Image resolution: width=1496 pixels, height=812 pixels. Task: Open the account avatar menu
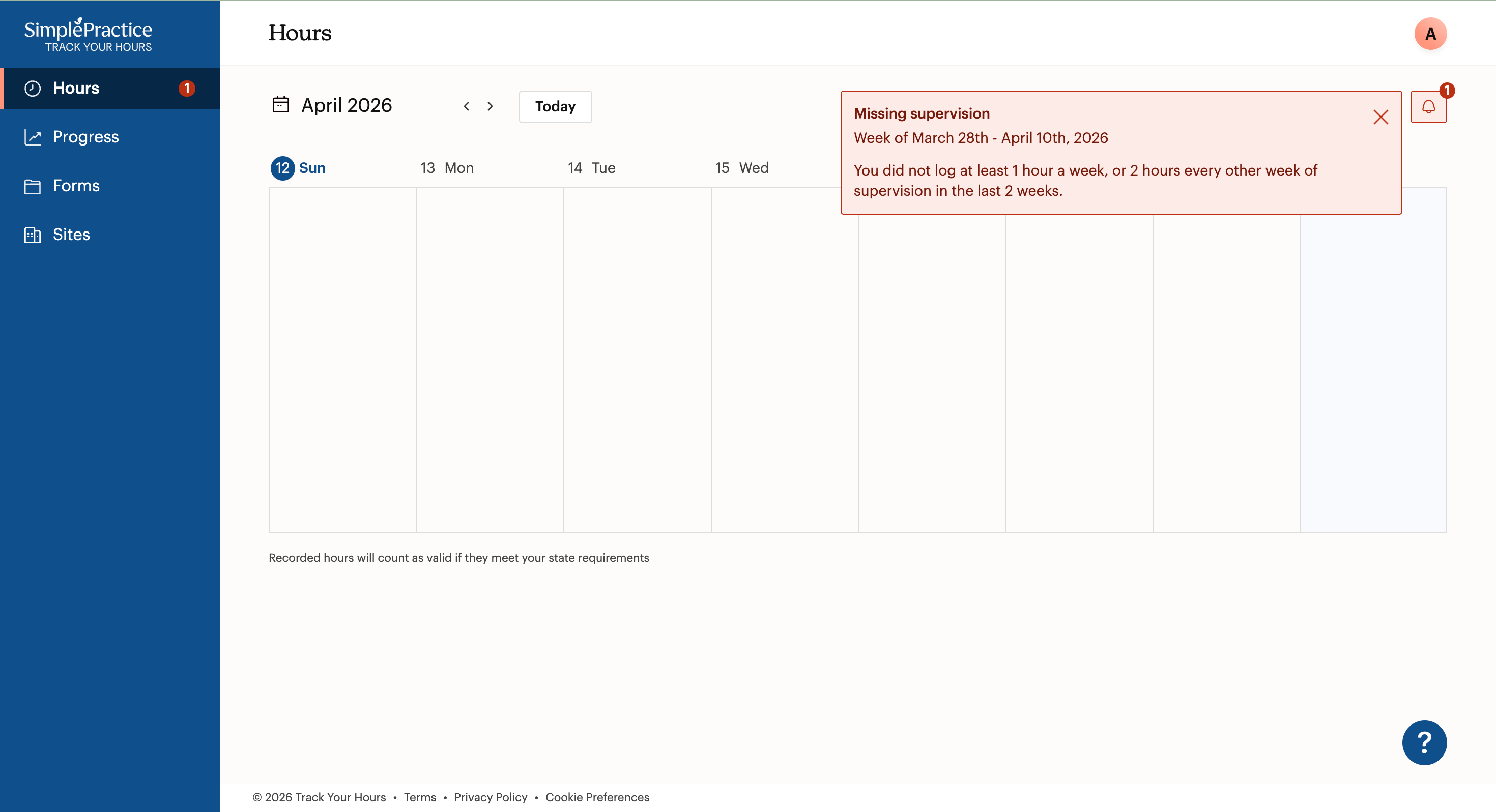point(1430,34)
